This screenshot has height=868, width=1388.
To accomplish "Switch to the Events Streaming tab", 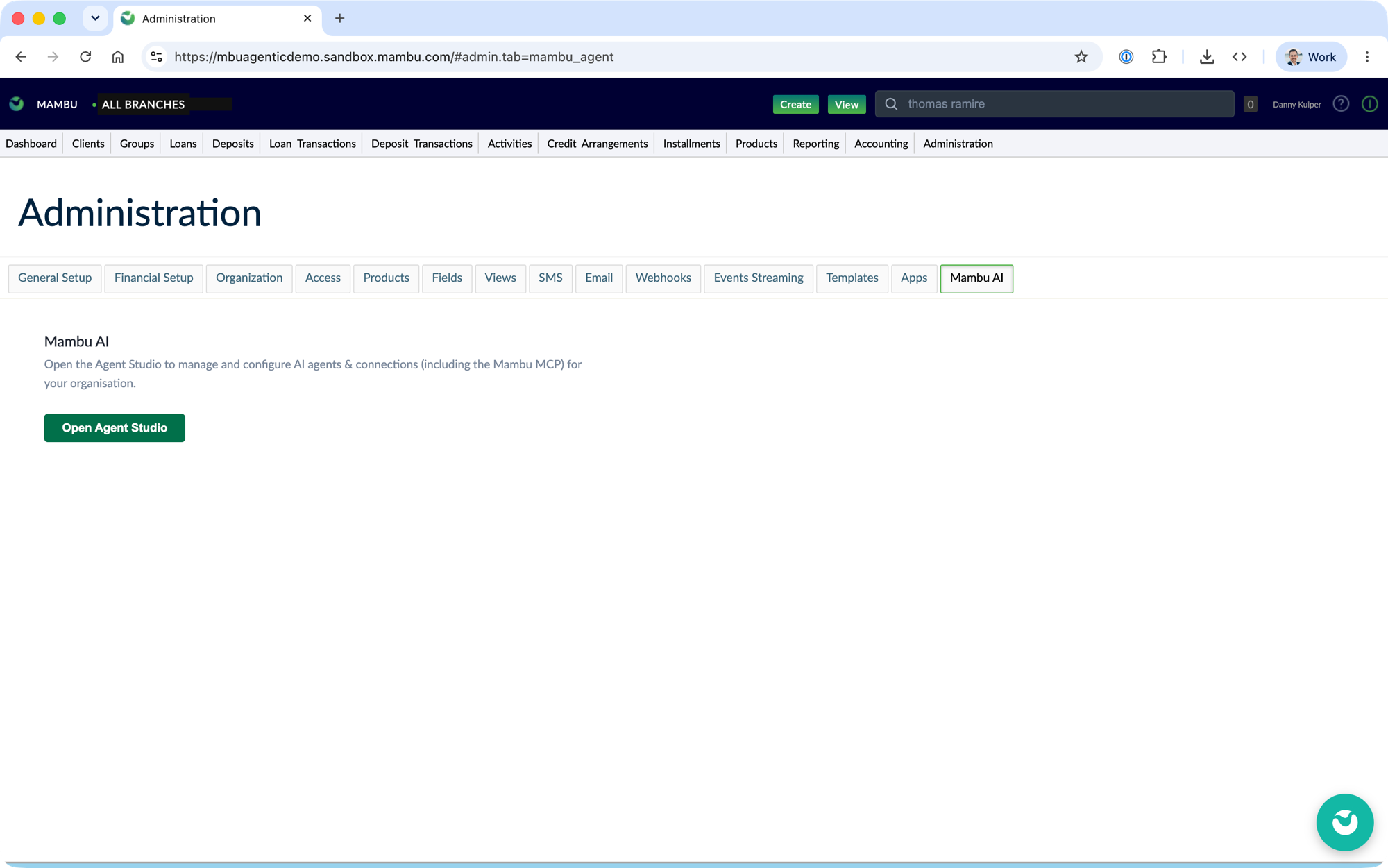I will [x=759, y=278].
